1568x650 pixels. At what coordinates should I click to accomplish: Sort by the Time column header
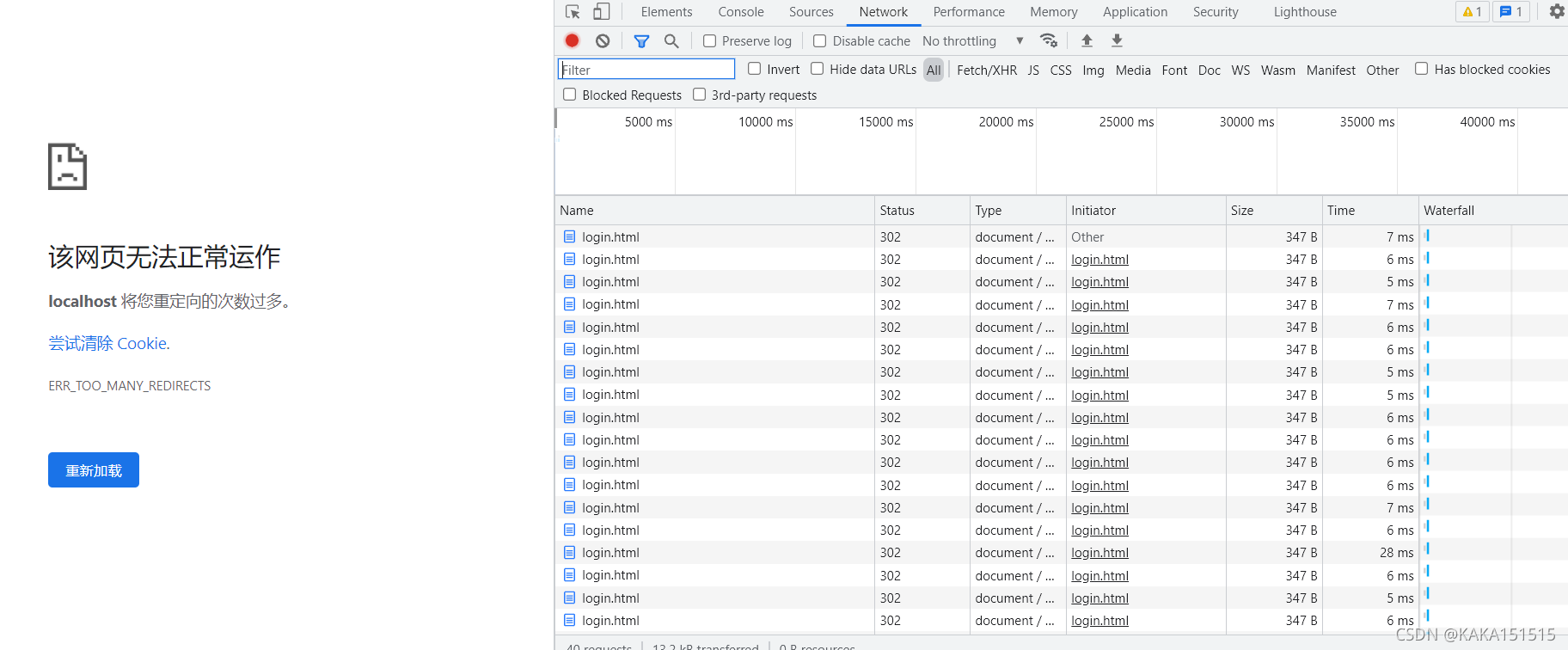tap(1370, 211)
